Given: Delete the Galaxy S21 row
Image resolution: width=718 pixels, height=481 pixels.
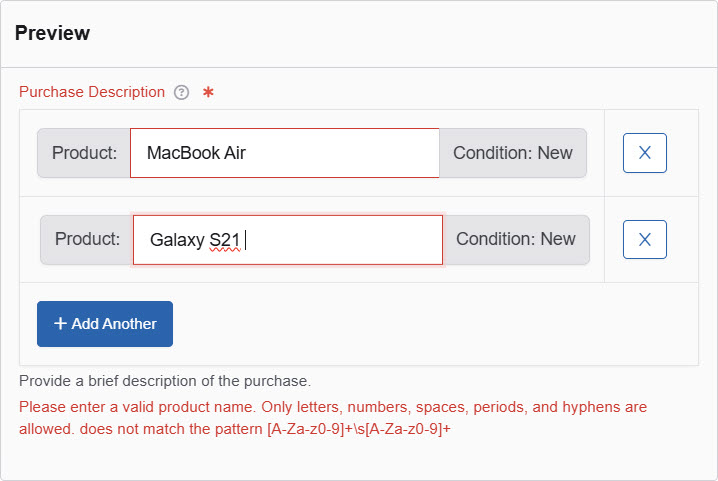Looking at the screenshot, I should coord(644,239).
